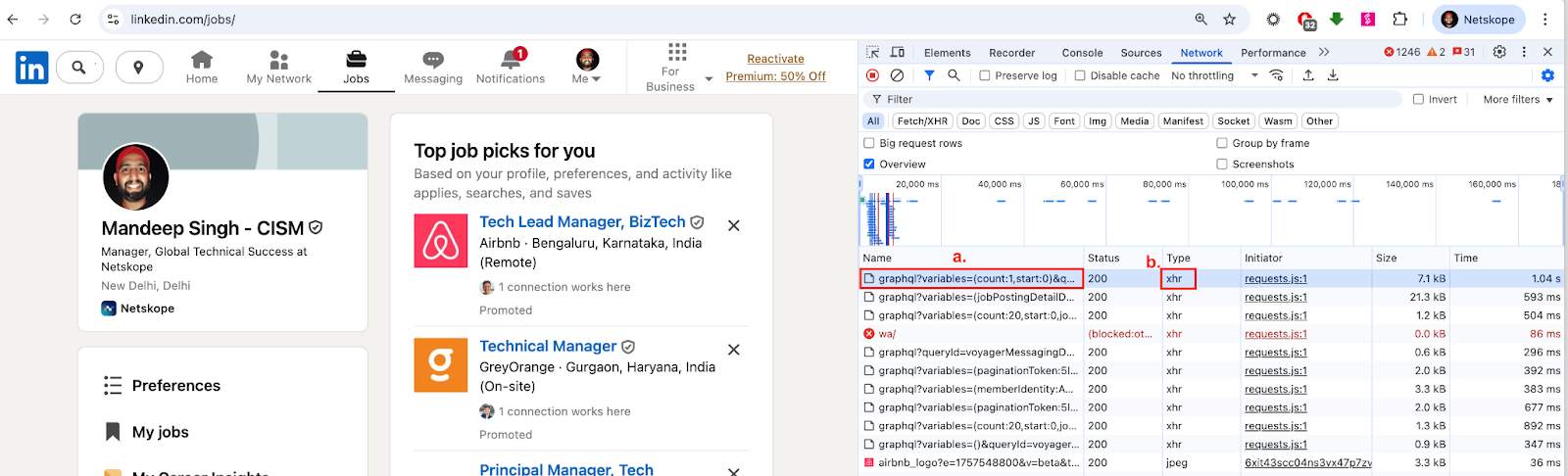Select the red wa/ blocked request row
Viewport: 1568px width, 476px height.
(x=1211, y=334)
